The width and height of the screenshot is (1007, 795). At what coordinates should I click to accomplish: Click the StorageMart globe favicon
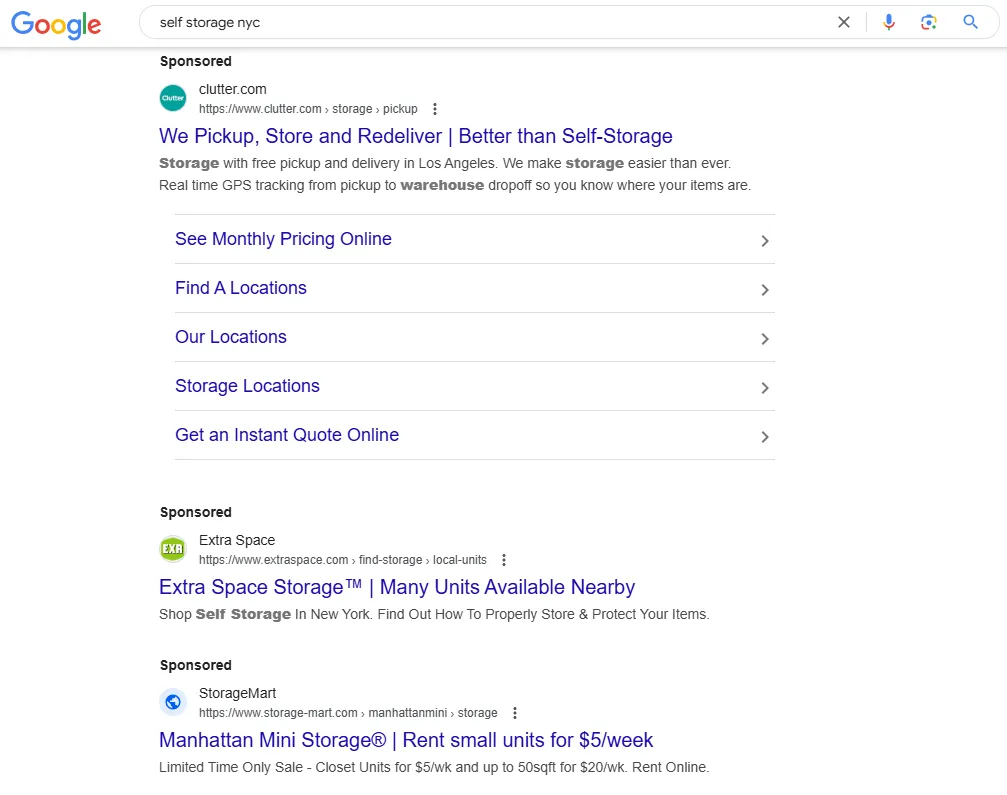(x=173, y=702)
